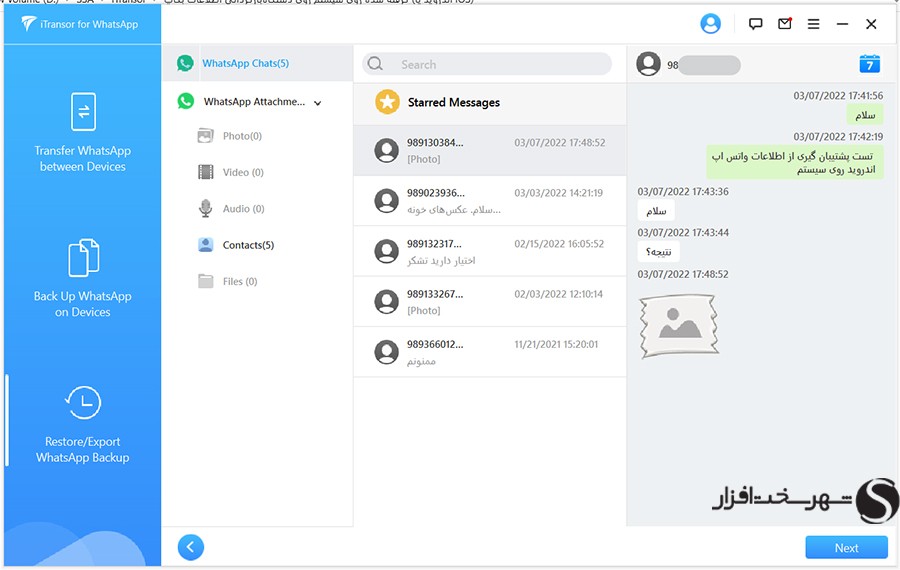Open Contacts(5) list
The image size is (900, 570).
(236, 245)
